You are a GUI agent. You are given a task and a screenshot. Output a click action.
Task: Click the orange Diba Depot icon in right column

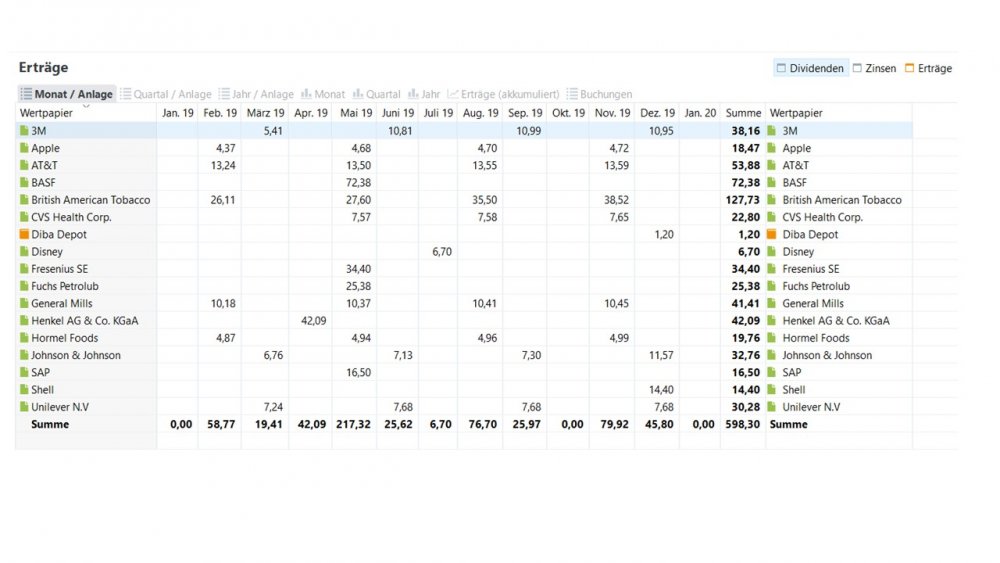[x=772, y=234]
